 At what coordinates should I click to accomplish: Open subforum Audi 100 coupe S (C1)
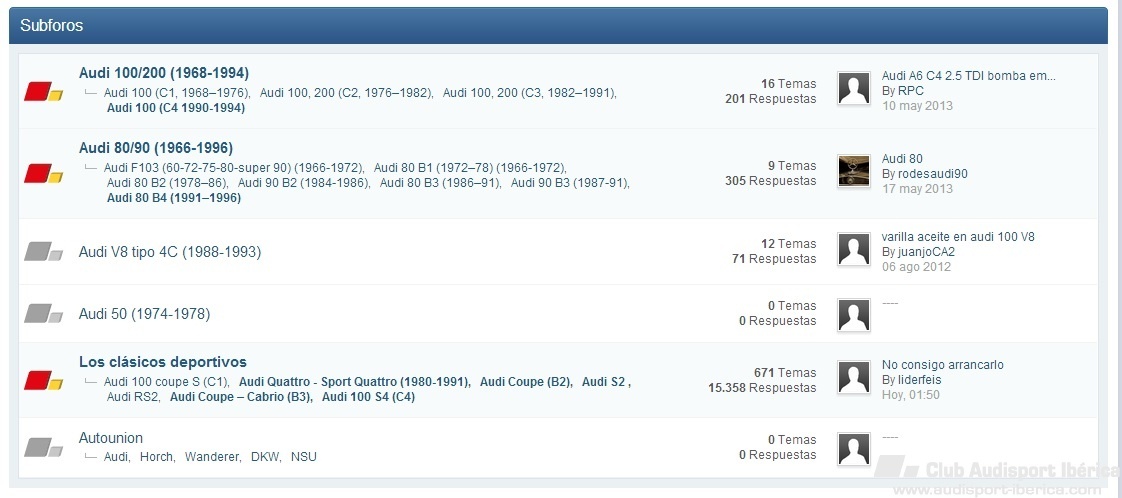pos(166,382)
